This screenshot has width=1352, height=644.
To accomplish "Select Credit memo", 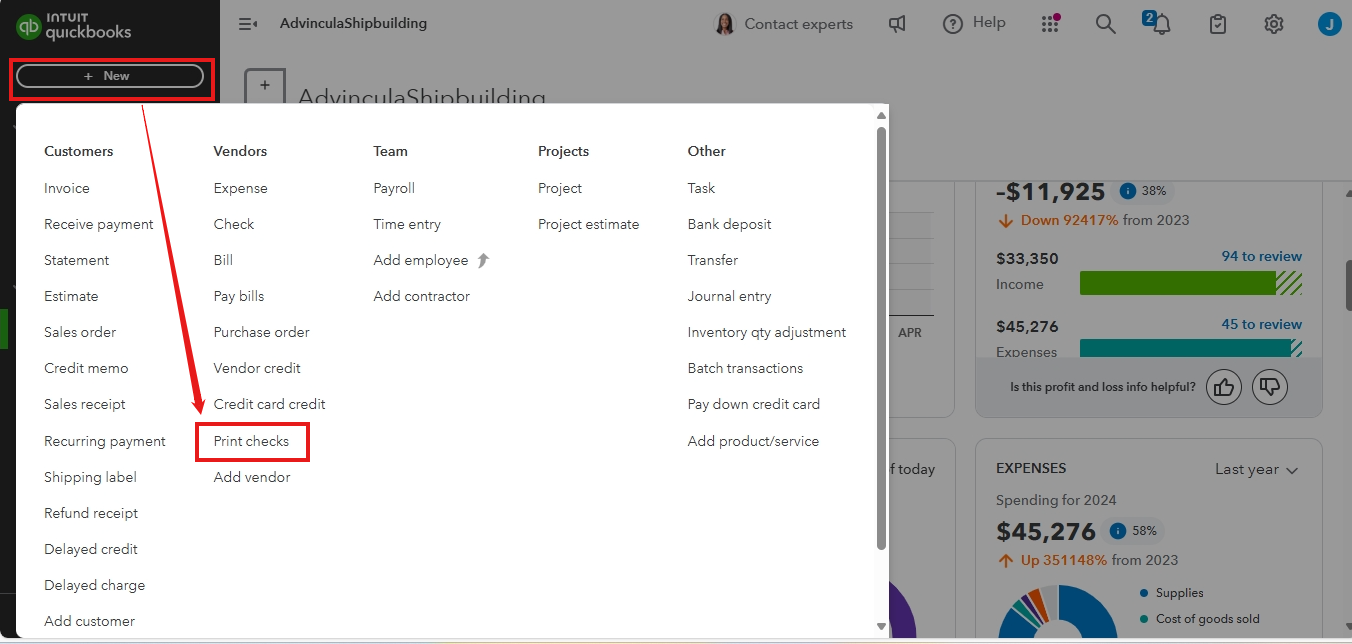I will [x=86, y=368].
